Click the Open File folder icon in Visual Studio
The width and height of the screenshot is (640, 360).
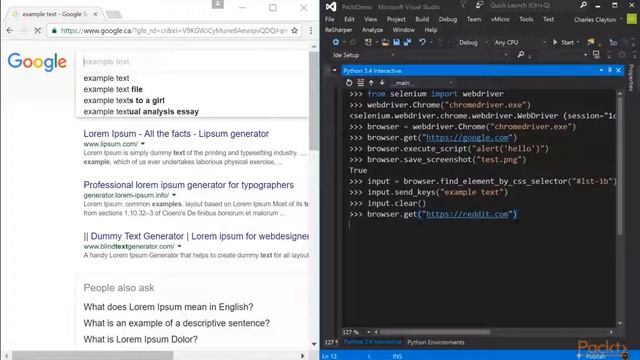(x=385, y=42)
